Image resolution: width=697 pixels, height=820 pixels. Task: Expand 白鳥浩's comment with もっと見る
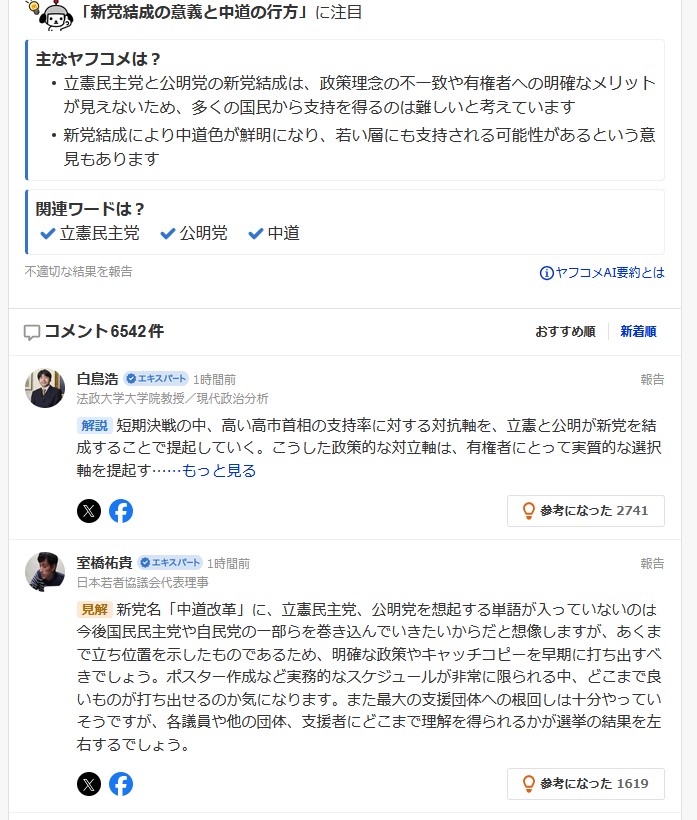click(219, 470)
